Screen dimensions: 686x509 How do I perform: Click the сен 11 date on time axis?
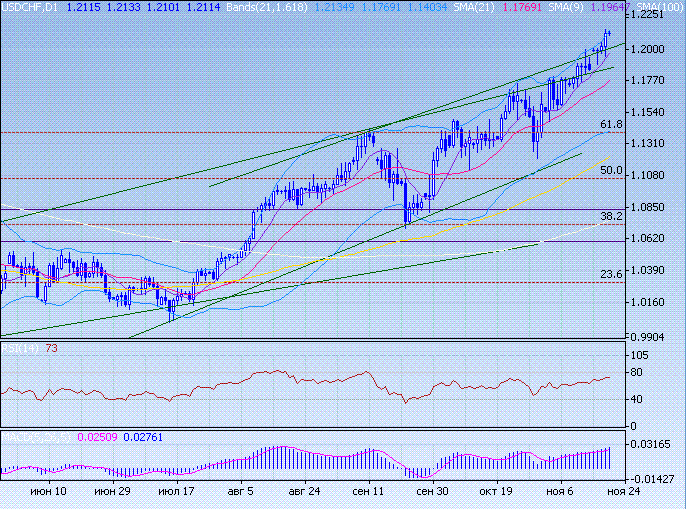[369, 493]
